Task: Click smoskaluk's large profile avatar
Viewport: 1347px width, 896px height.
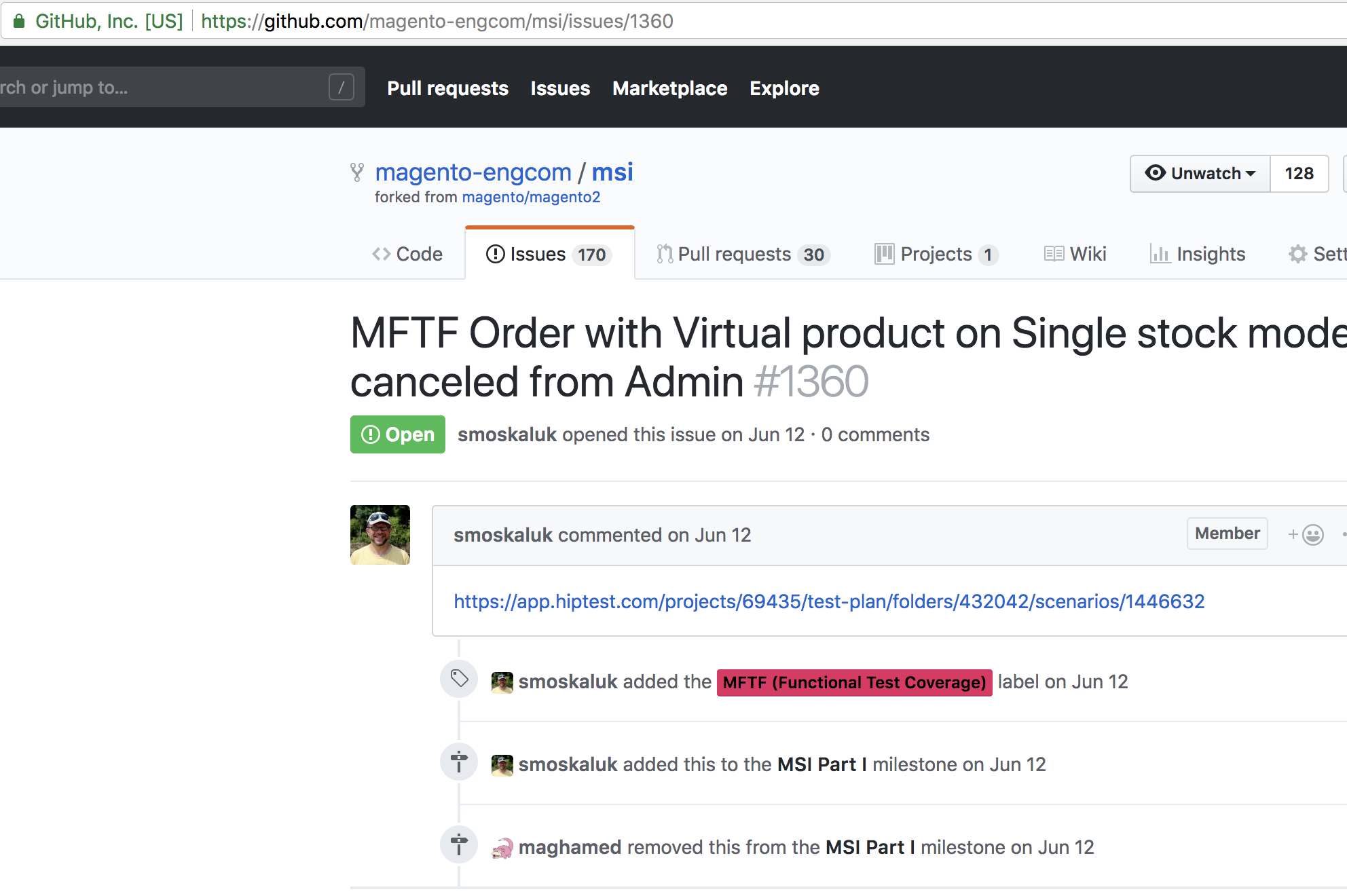Action: point(380,535)
